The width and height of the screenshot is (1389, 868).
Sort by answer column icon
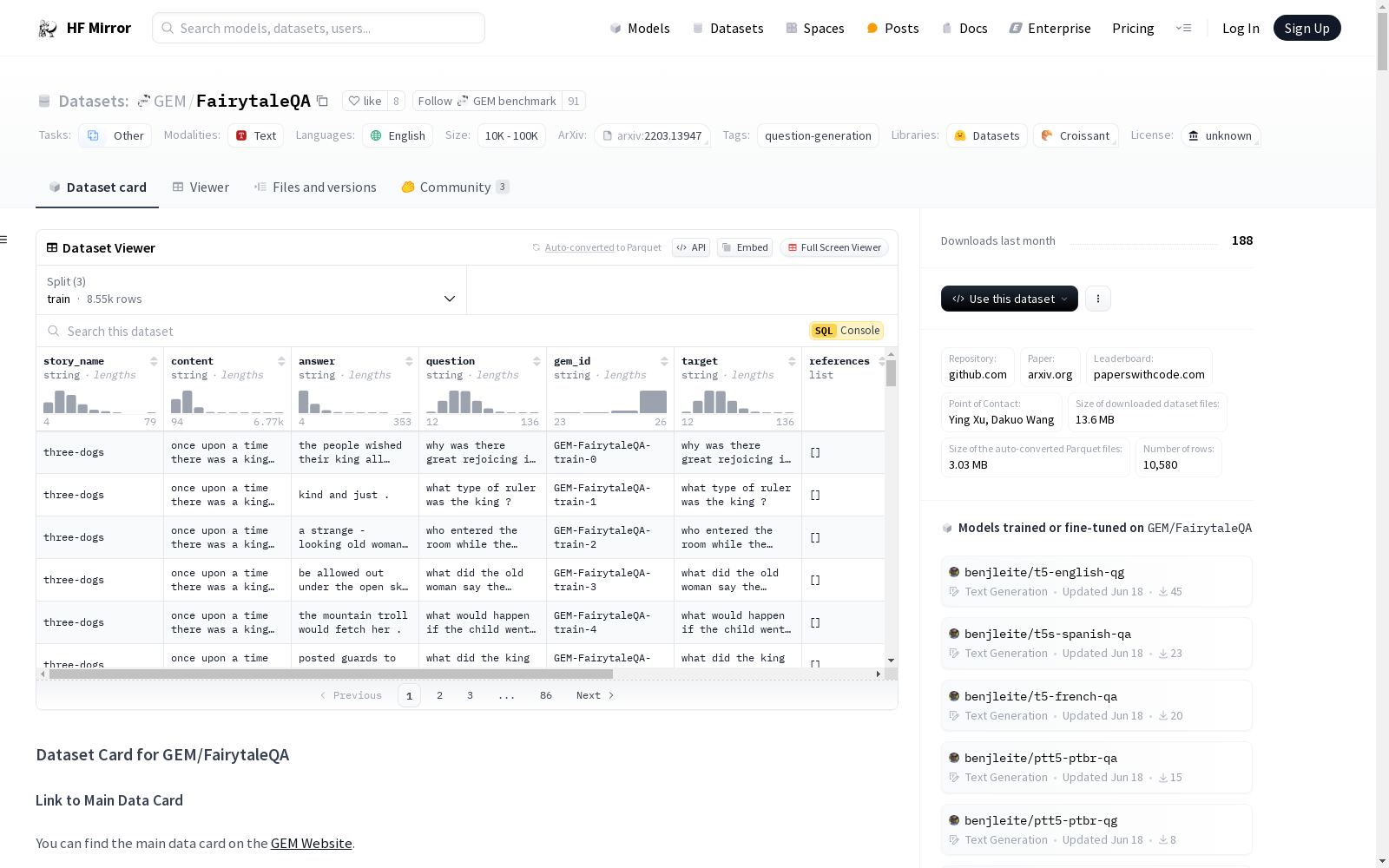tap(409, 361)
